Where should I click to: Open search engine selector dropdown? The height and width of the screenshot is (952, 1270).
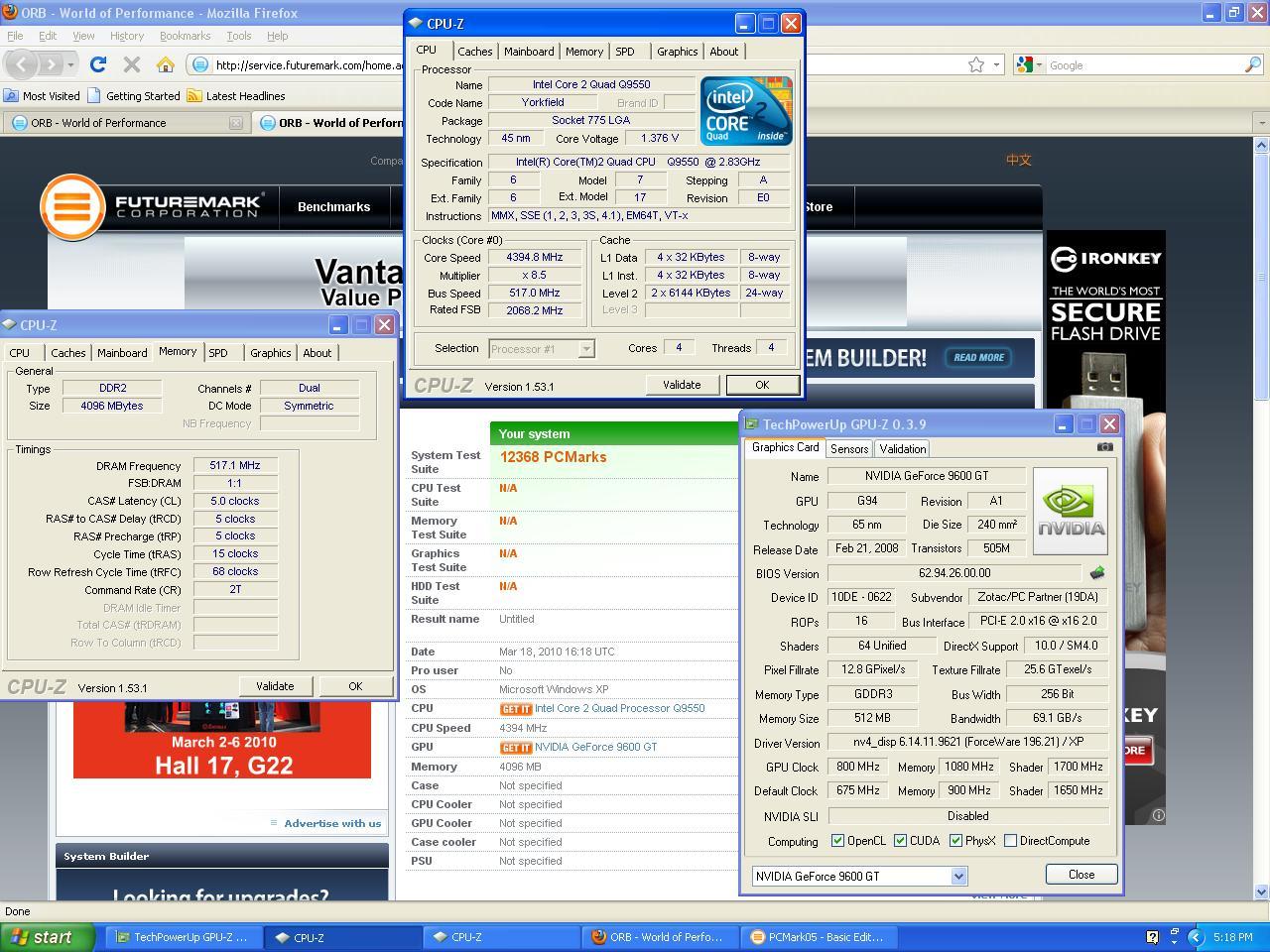(x=1029, y=64)
